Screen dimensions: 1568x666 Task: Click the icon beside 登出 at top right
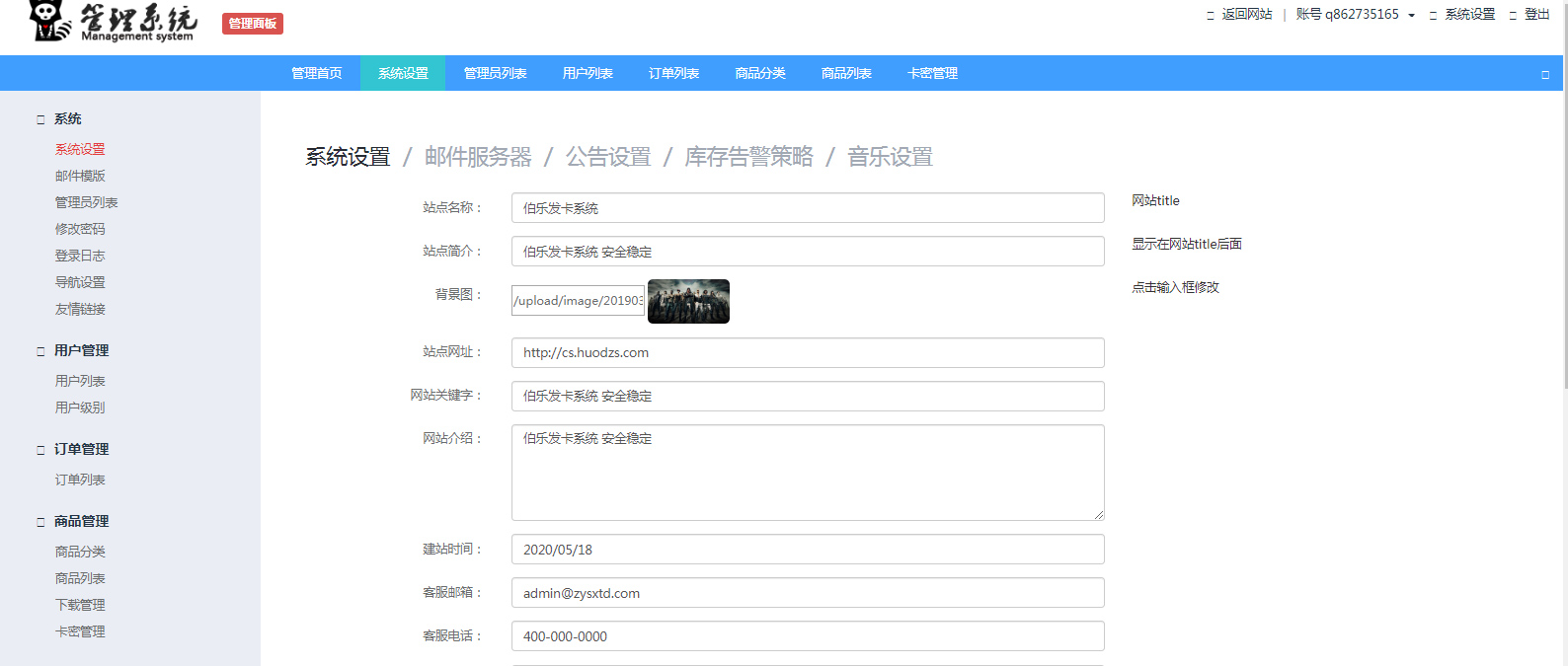[x=1513, y=15]
